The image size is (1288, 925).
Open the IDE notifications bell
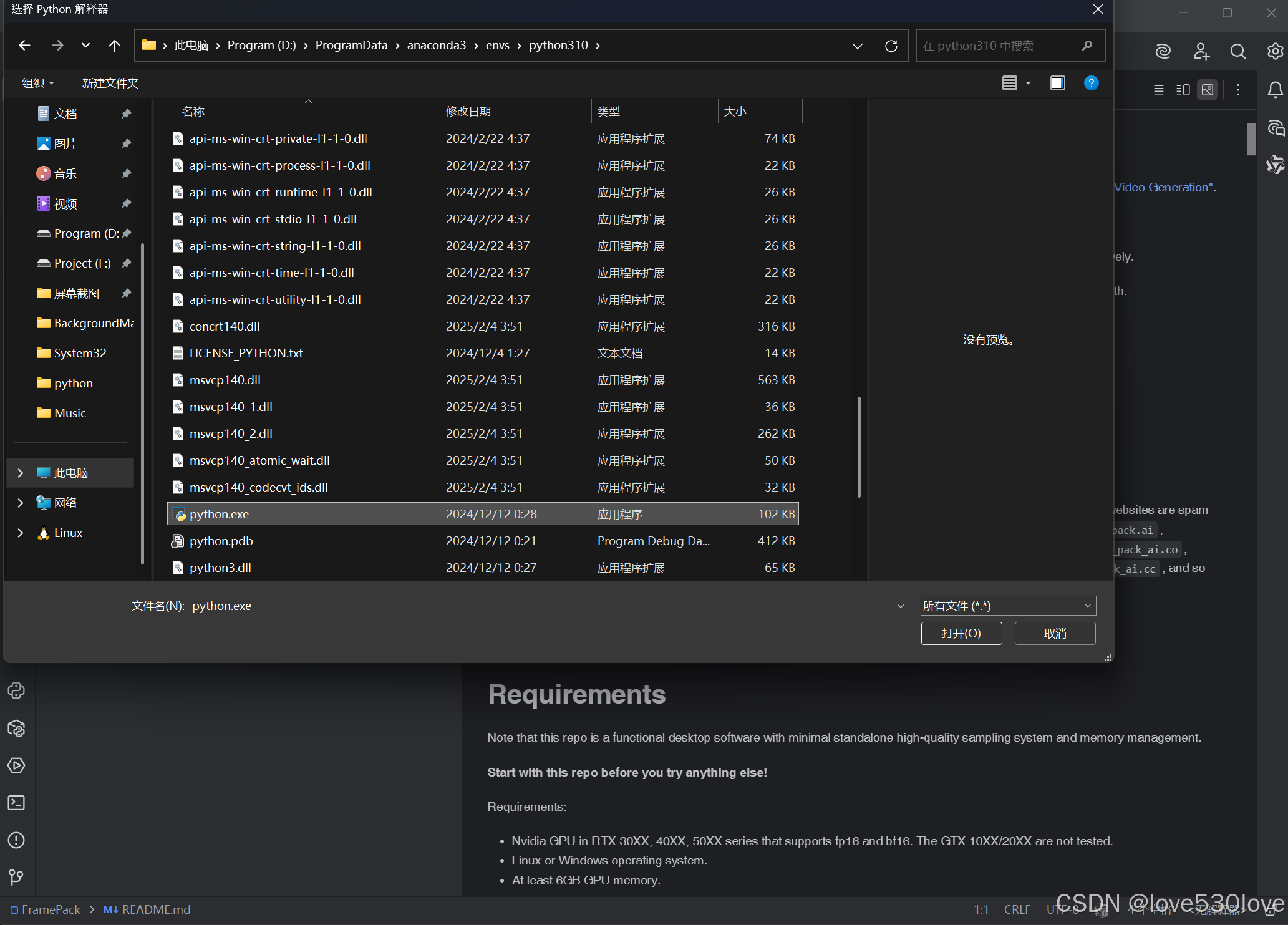pos(1275,90)
